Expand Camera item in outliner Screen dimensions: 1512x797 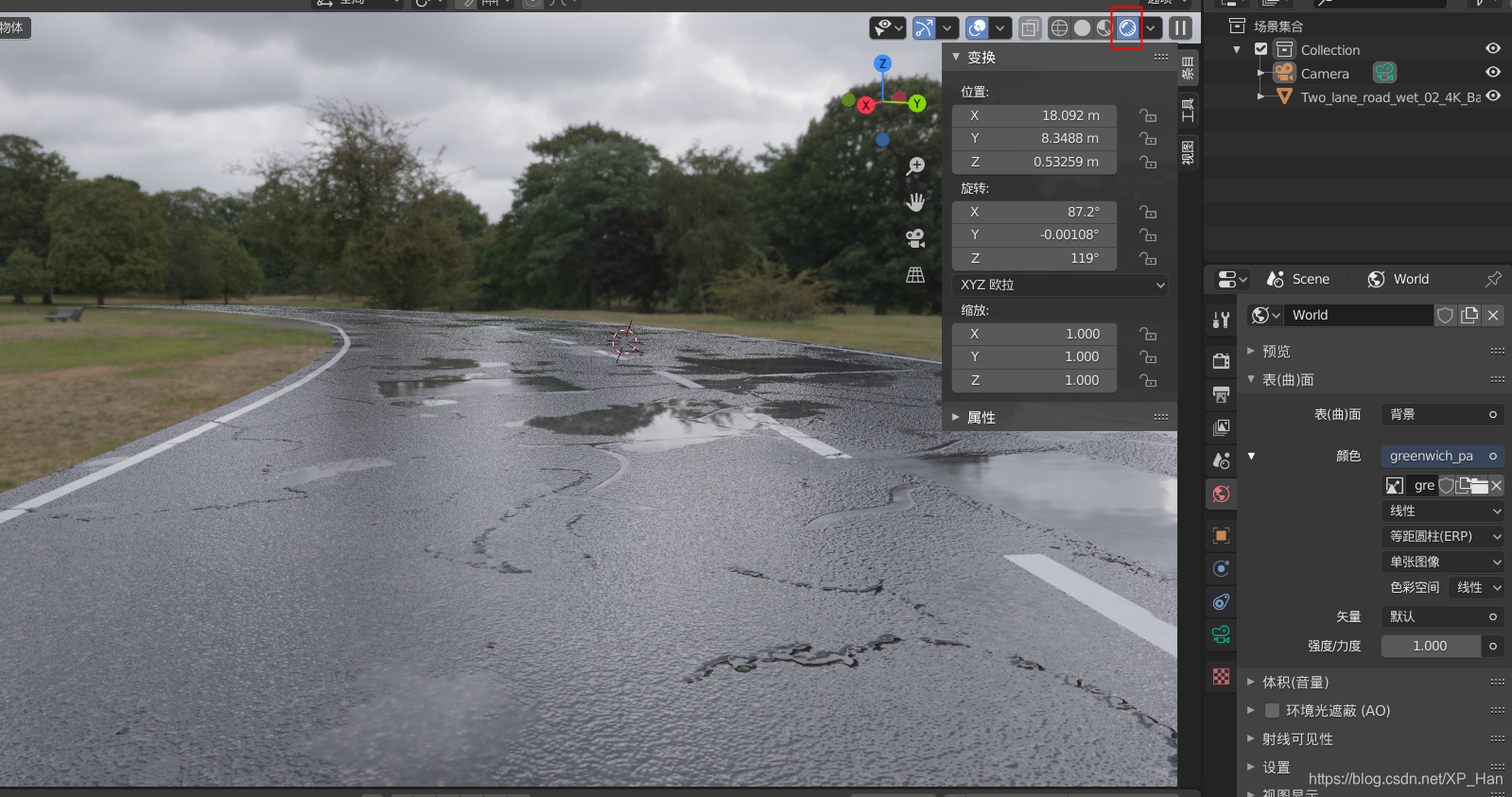pyautogui.click(x=1260, y=73)
